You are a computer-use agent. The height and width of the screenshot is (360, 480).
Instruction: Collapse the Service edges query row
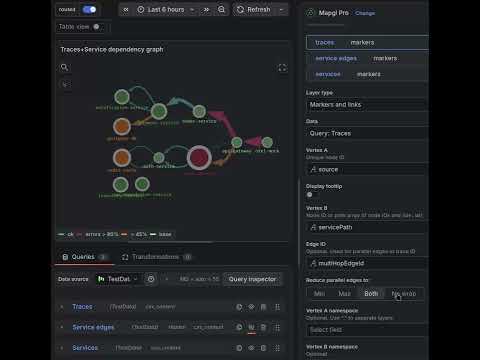pos(62,327)
